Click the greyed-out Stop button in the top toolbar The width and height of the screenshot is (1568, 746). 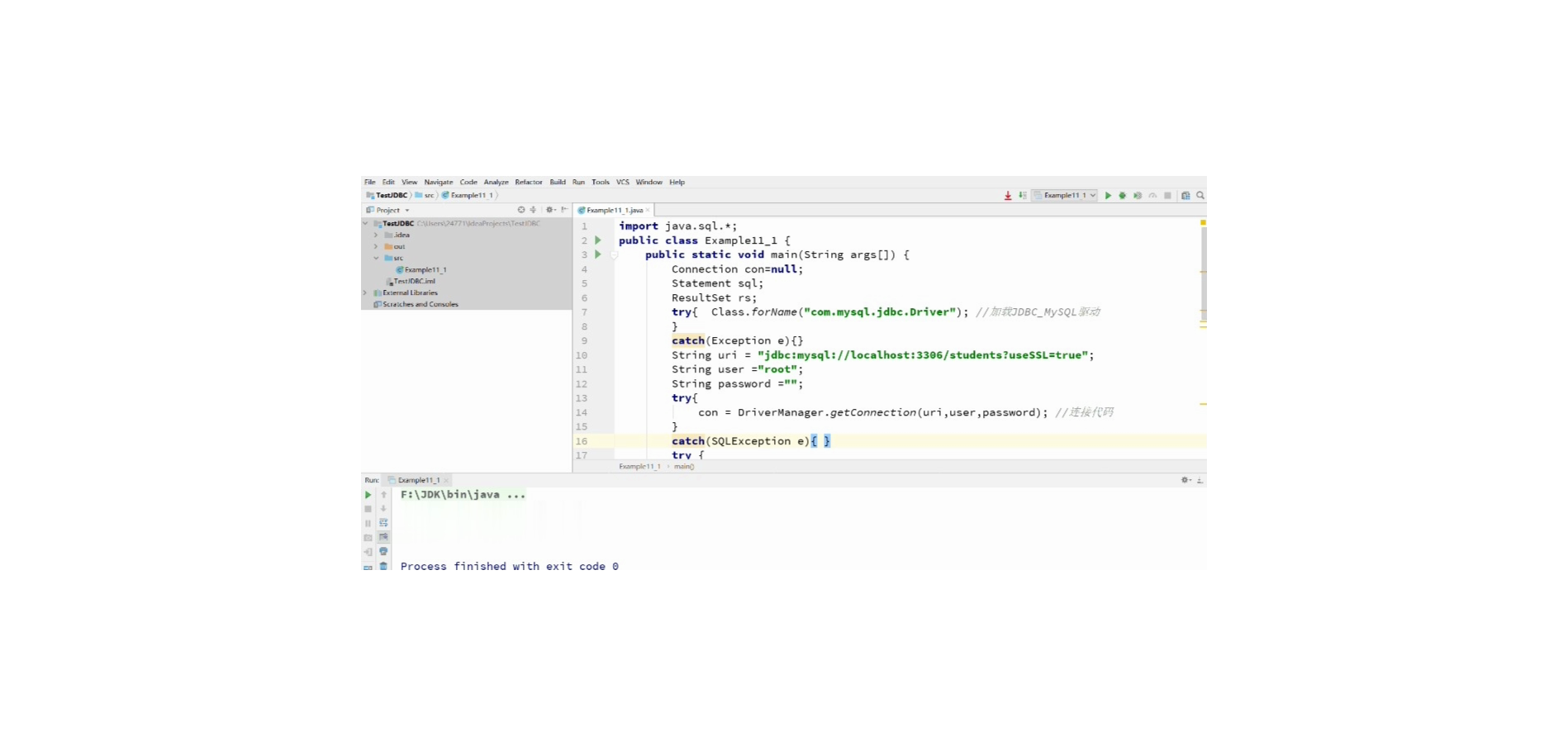1167,196
